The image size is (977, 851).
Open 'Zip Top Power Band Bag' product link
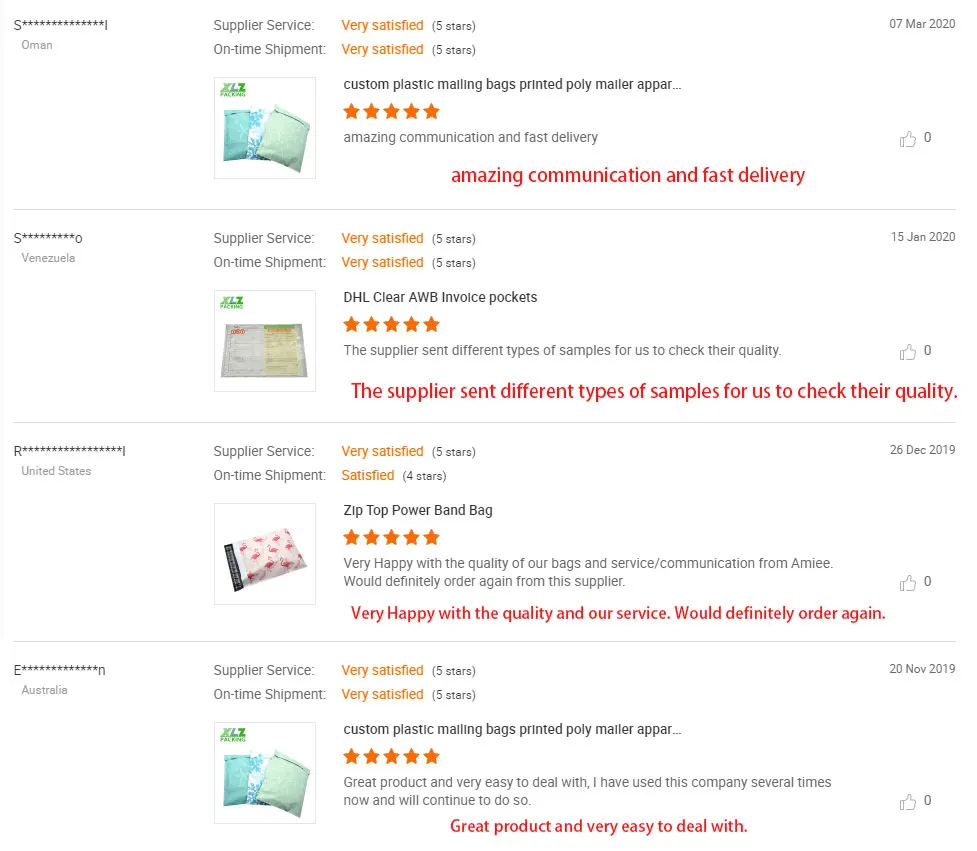418,510
